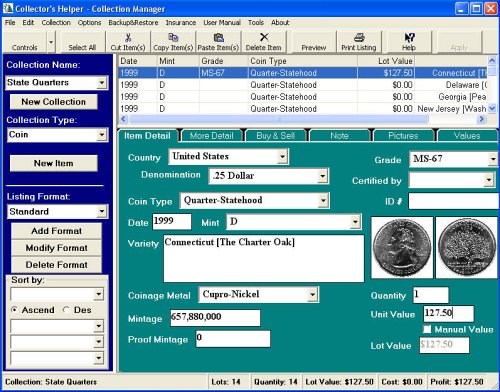
Task: Click the New Item button
Action: pos(54,163)
